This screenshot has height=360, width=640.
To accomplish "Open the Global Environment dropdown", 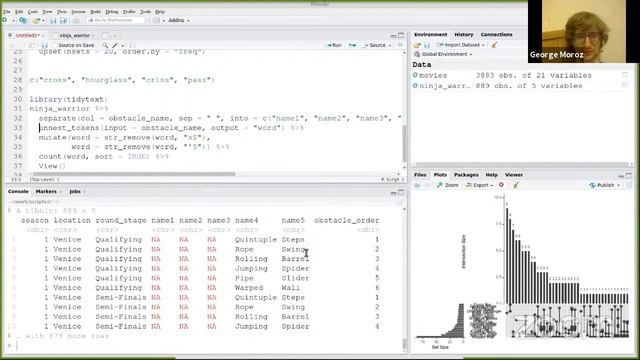I will click(443, 54).
